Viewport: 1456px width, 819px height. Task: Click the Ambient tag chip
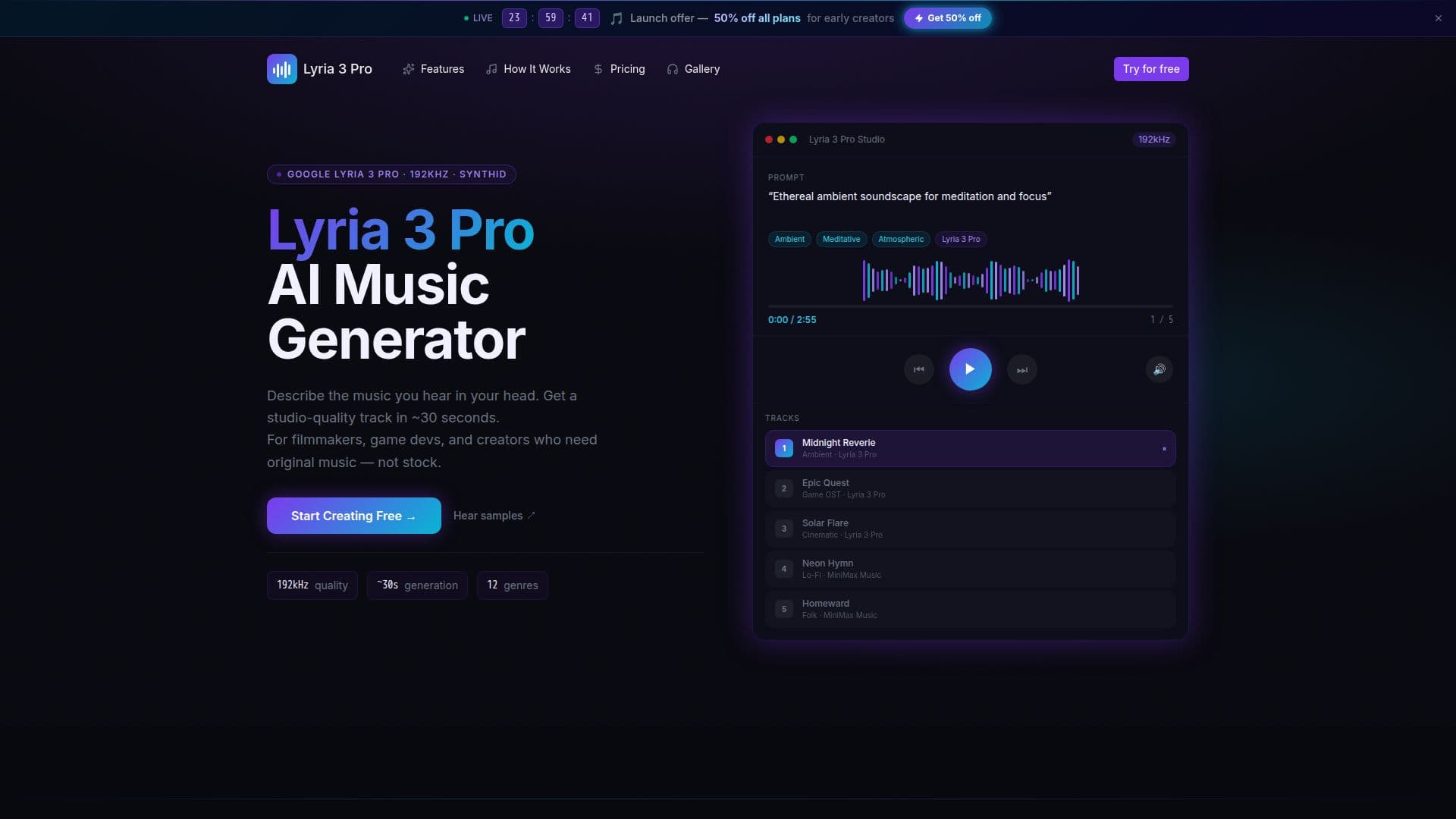tap(789, 239)
